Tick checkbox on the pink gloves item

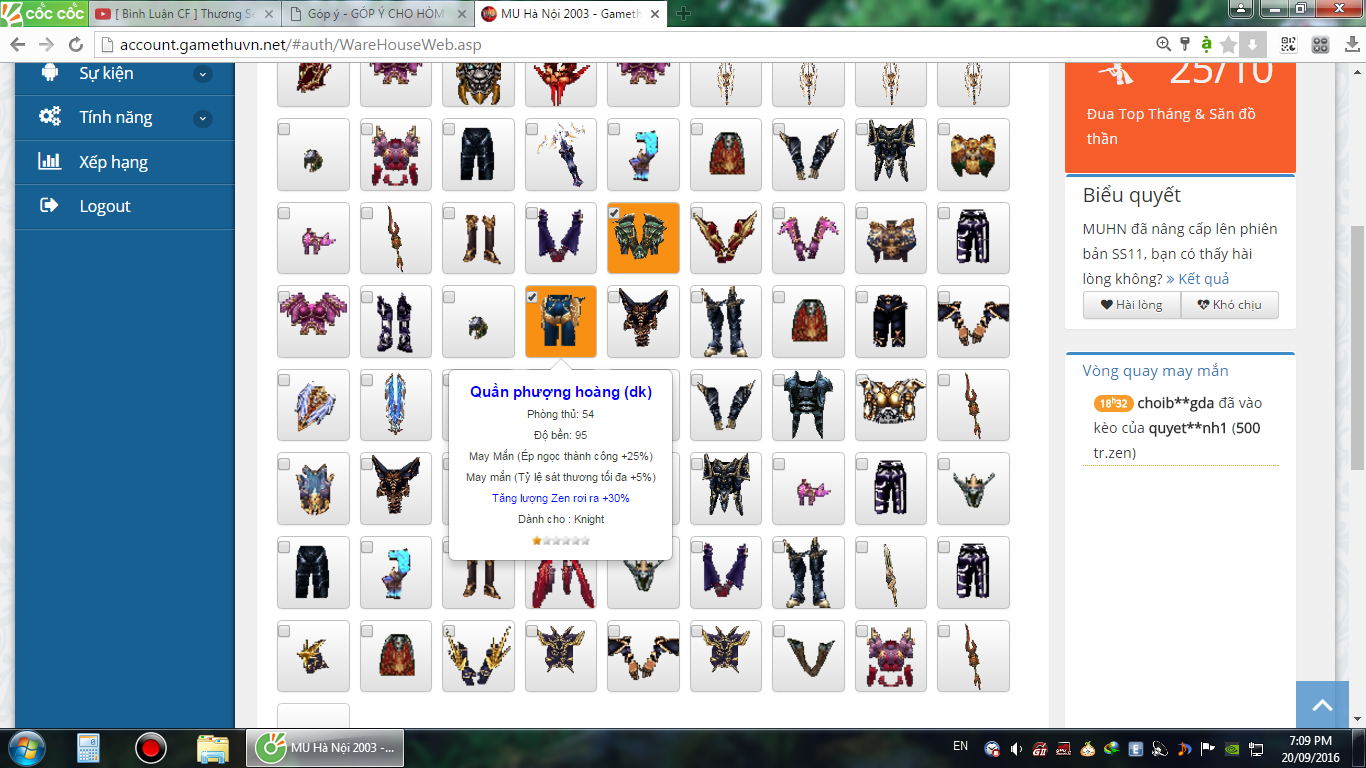tap(779, 213)
